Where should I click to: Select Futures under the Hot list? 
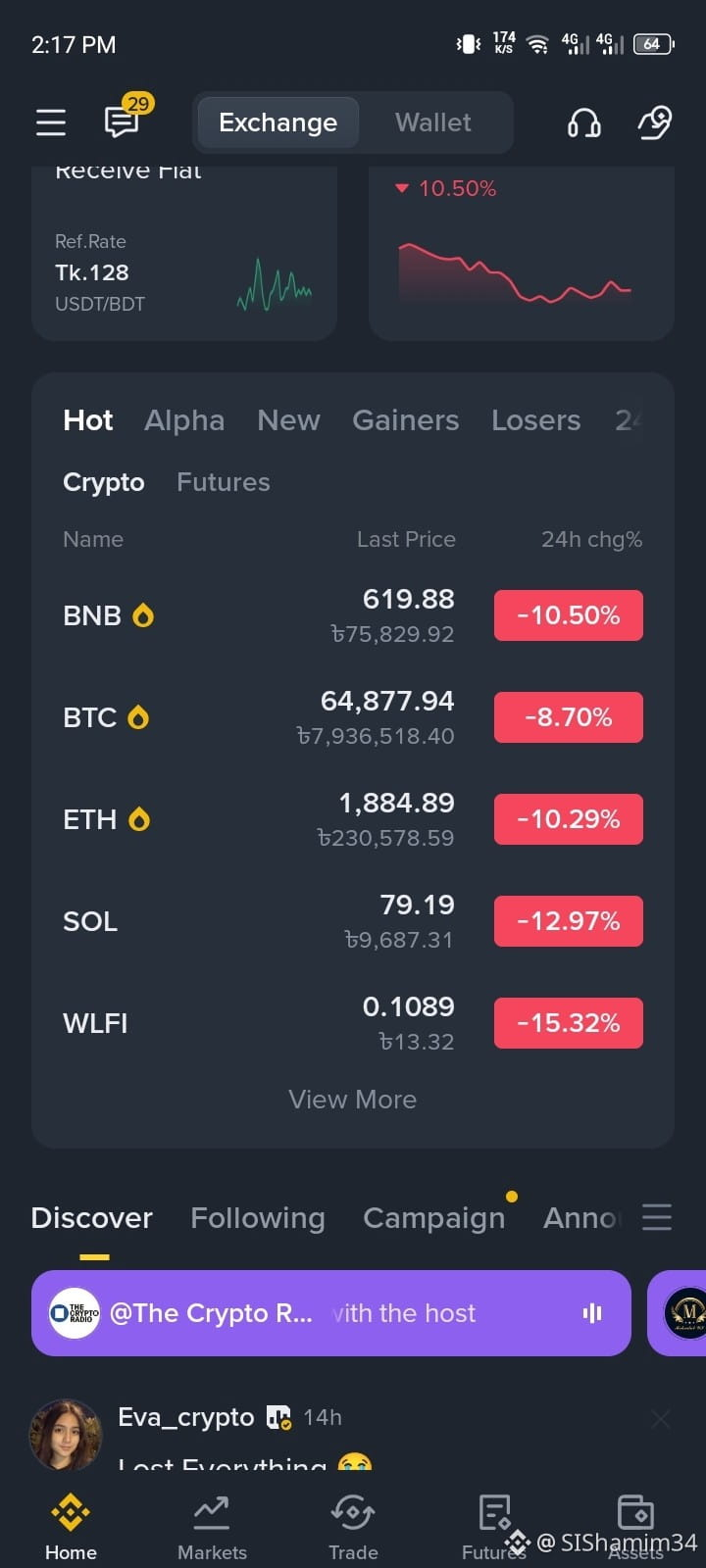click(x=224, y=482)
